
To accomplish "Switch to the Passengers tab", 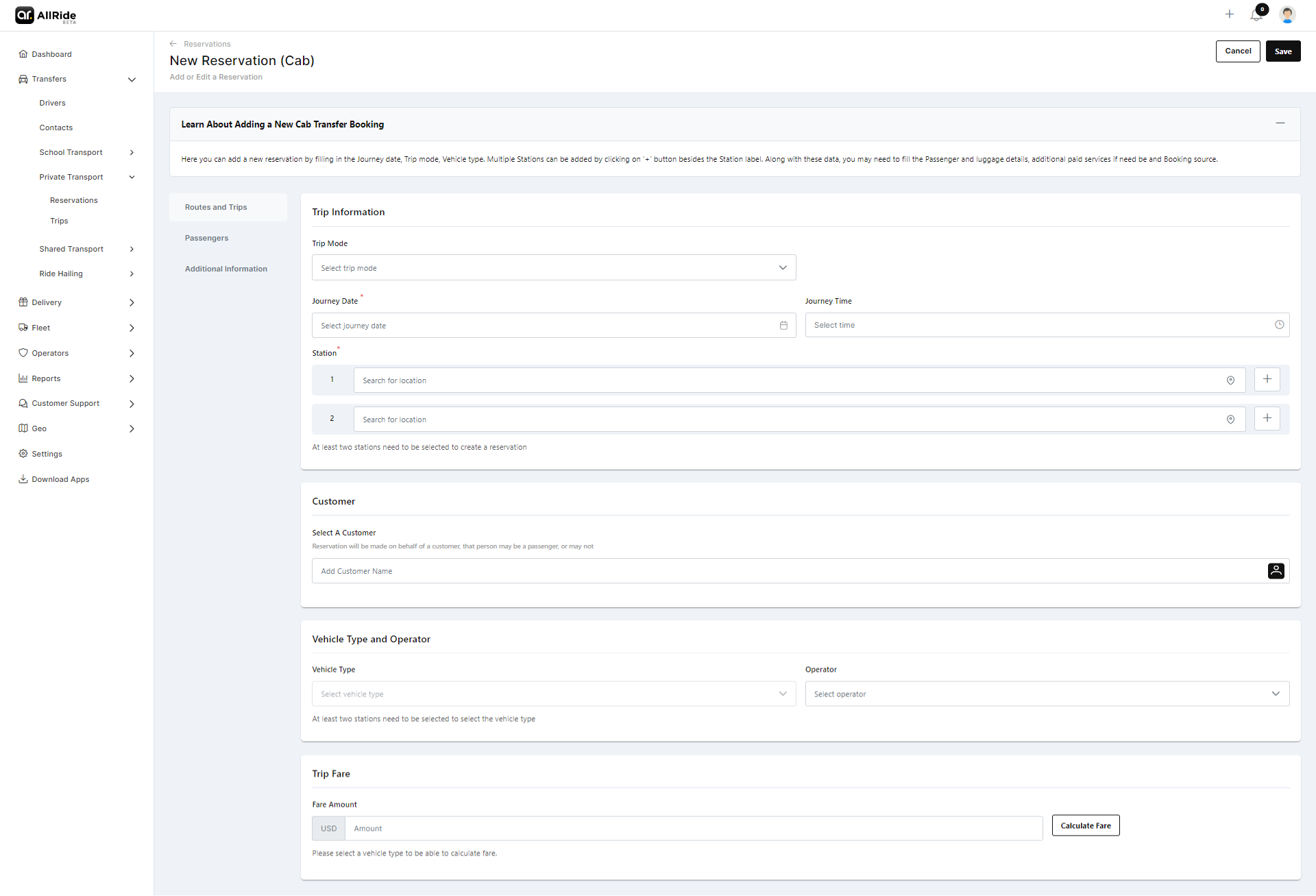I will (206, 238).
